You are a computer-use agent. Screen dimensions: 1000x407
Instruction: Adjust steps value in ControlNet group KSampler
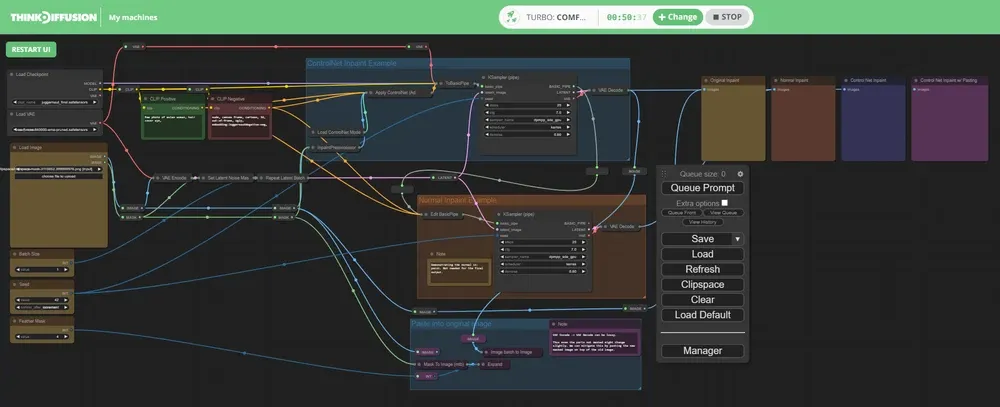[528, 105]
